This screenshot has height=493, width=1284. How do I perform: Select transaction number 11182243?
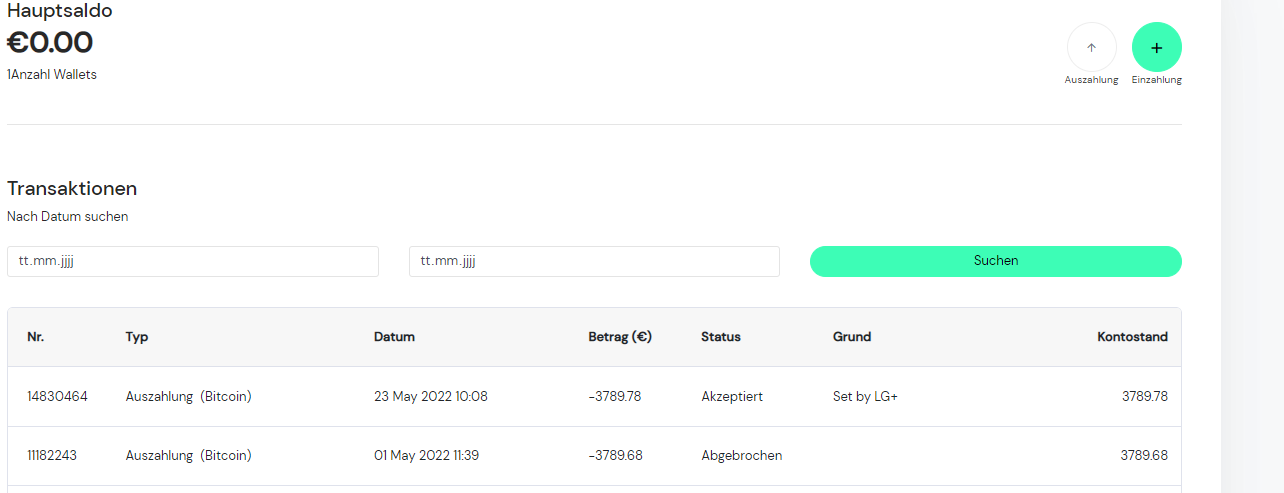coord(52,455)
